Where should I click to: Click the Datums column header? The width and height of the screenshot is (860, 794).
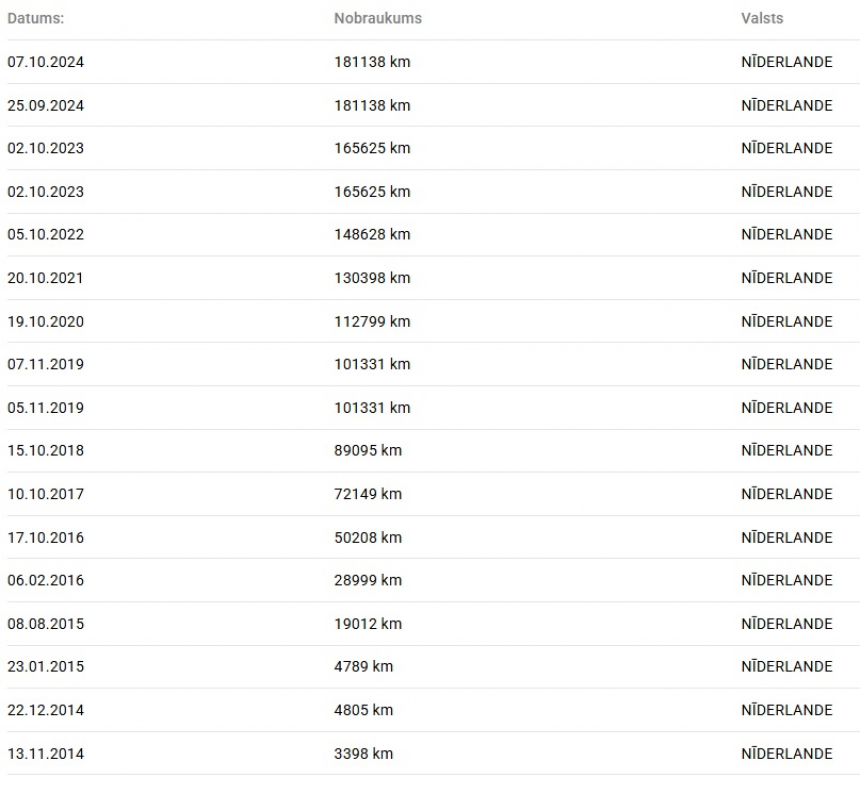pyautogui.click(x=36, y=19)
